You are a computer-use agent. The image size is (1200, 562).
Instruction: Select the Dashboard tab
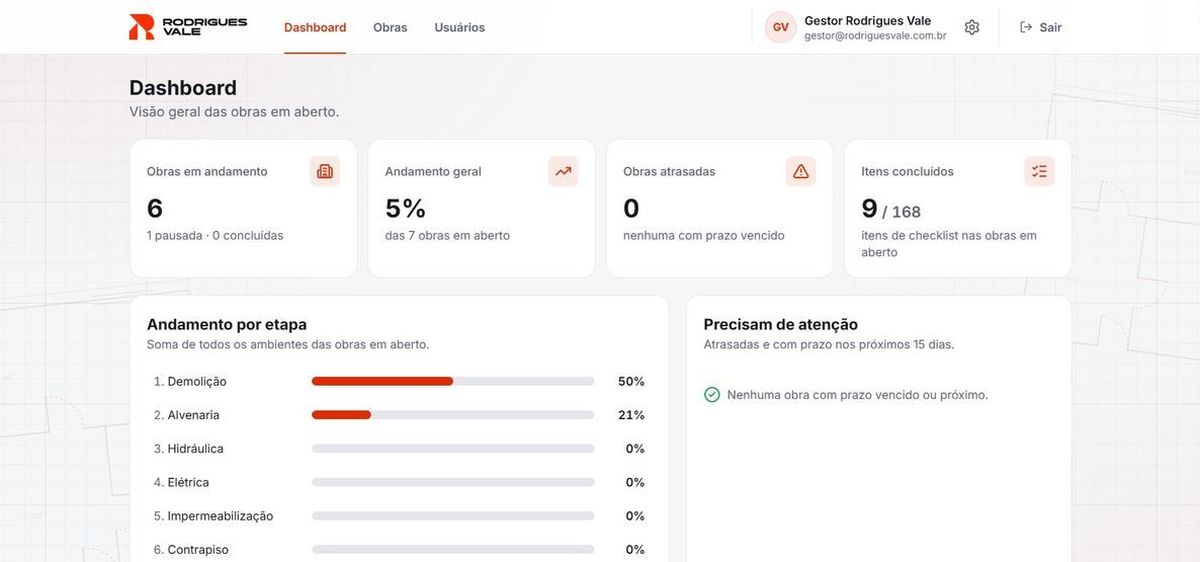pos(315,27)
